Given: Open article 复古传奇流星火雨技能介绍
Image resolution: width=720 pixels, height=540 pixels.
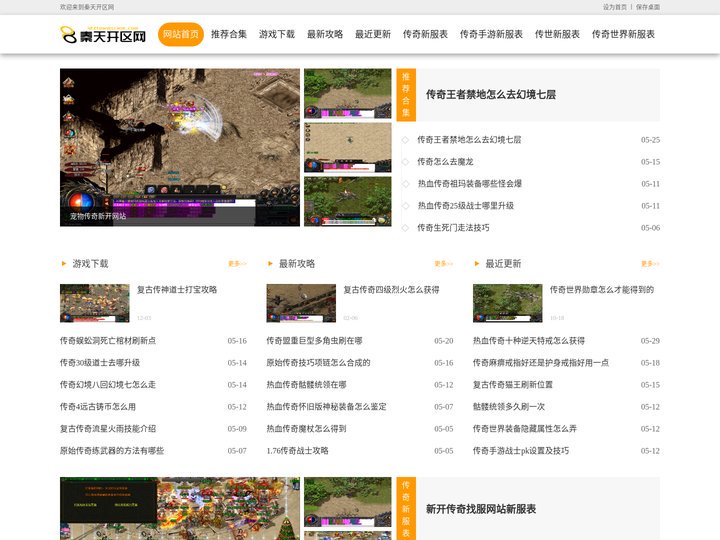Looking at the screenshot, I should [108, 429].
